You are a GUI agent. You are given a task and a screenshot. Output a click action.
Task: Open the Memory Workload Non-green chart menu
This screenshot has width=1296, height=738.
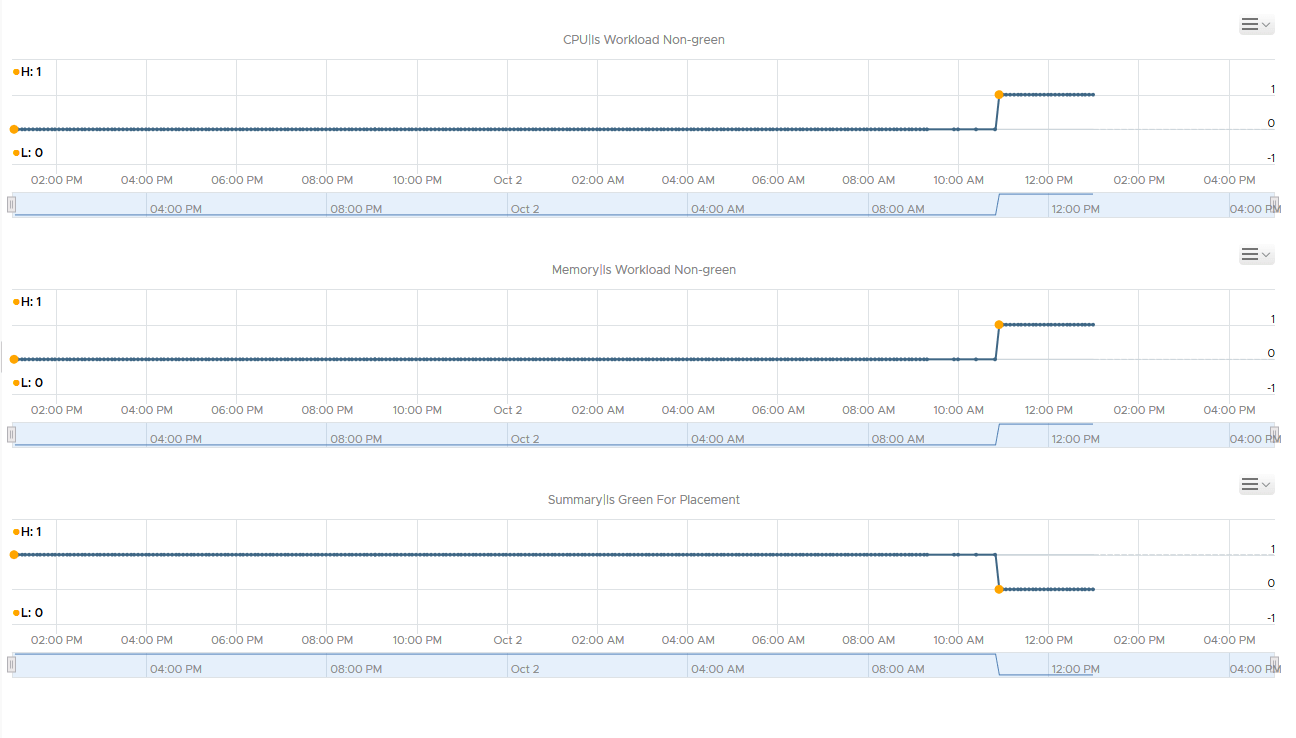(x=1256, y=255)
